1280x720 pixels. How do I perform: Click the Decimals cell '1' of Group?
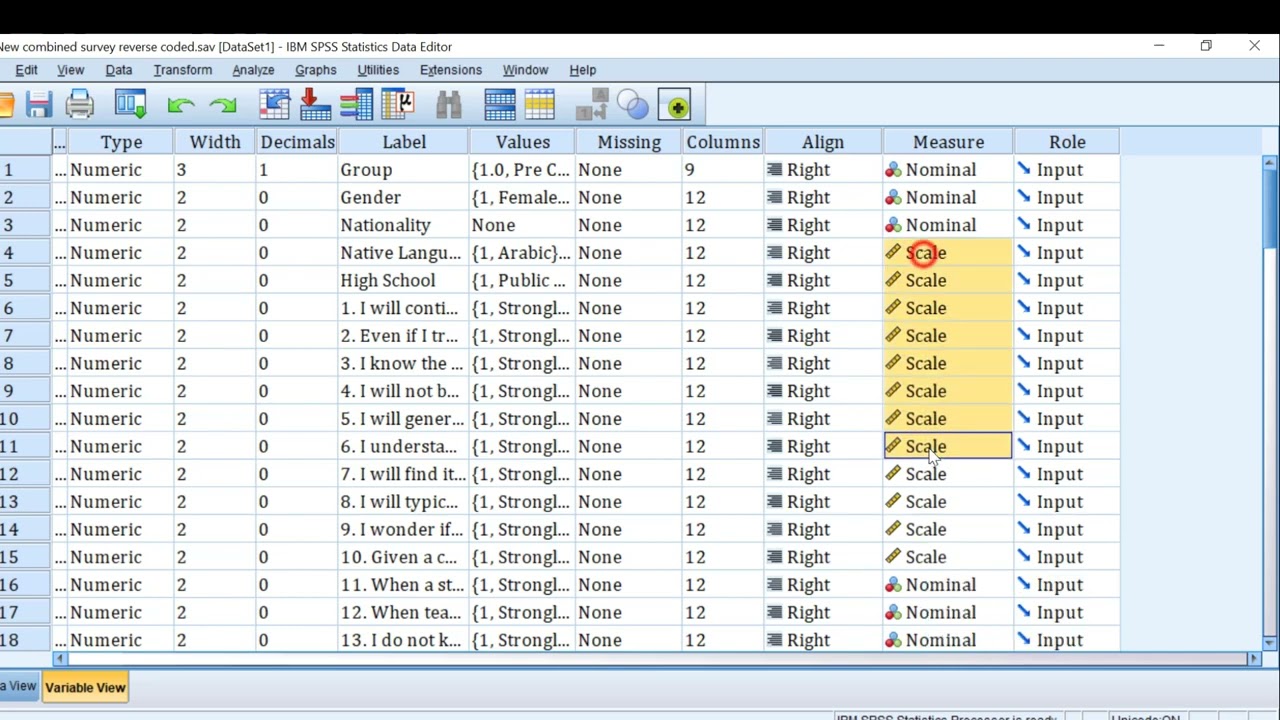[x=297, y=170]
